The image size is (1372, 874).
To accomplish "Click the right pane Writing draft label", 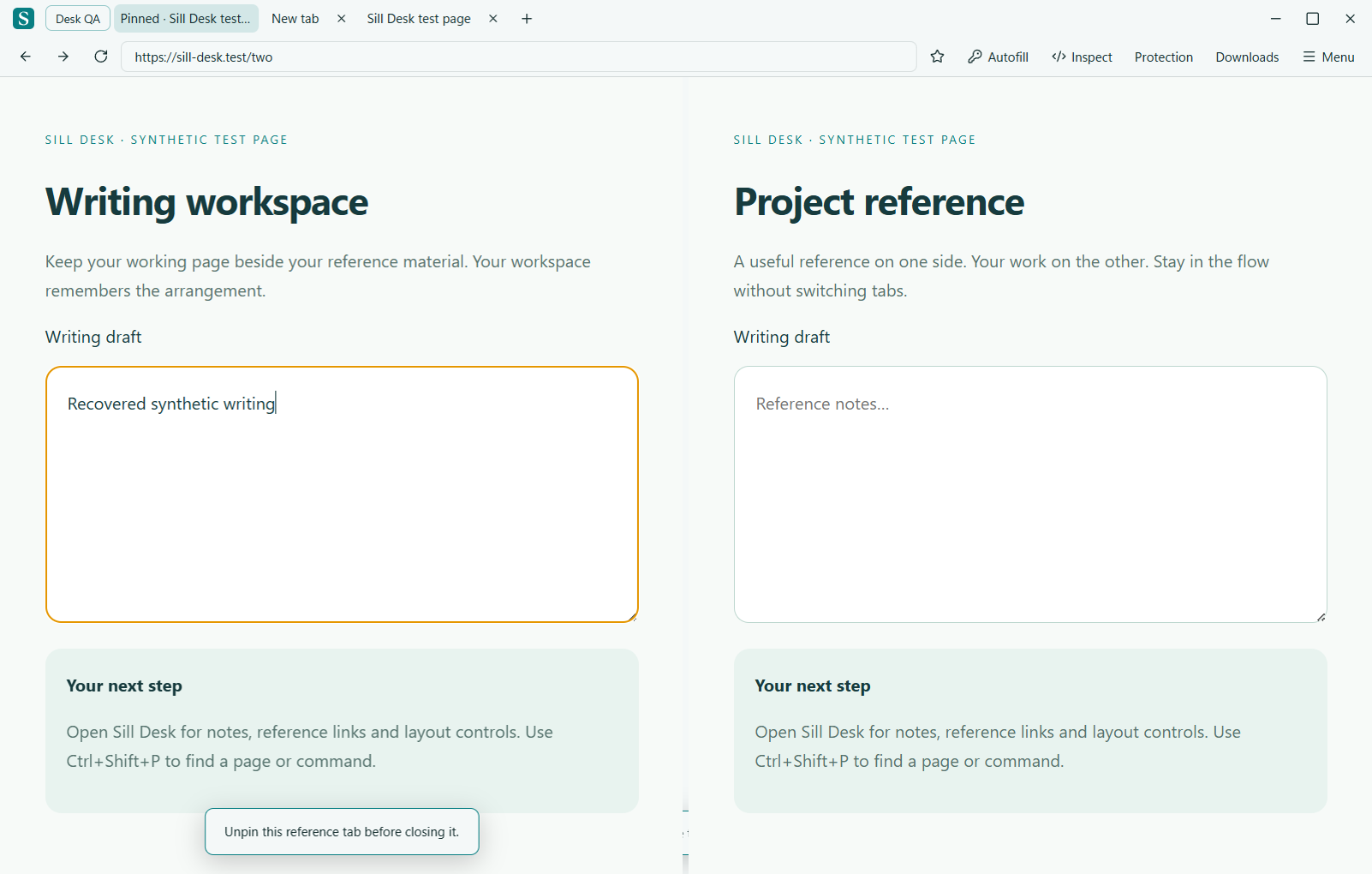I will click(782, 337).
